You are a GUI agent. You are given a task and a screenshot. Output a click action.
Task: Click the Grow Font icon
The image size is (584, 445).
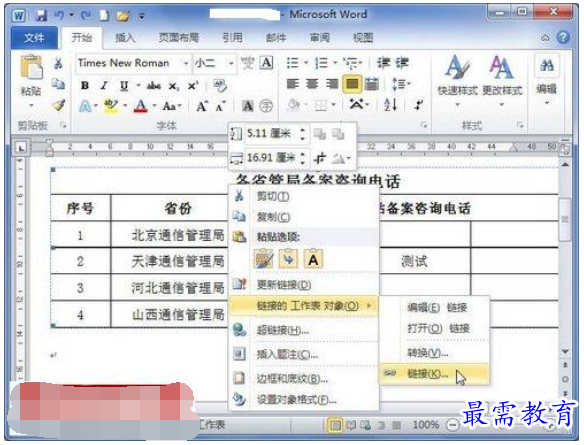click(x=201, y=107)
